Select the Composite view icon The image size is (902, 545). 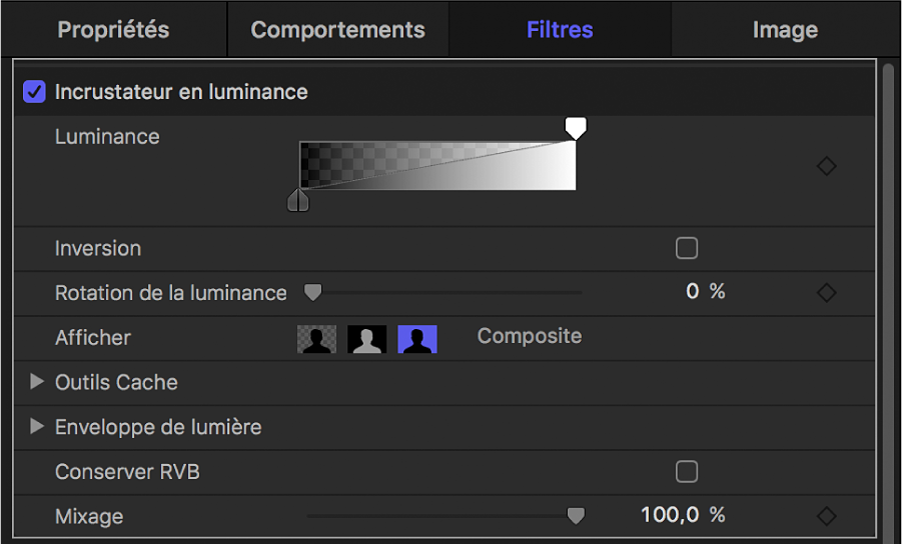(x=417, y=339)
